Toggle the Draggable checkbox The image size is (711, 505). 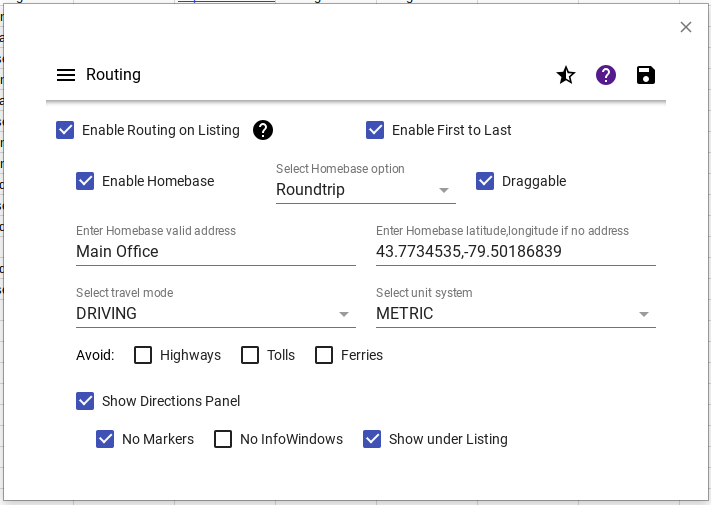(x=486, y=181)
